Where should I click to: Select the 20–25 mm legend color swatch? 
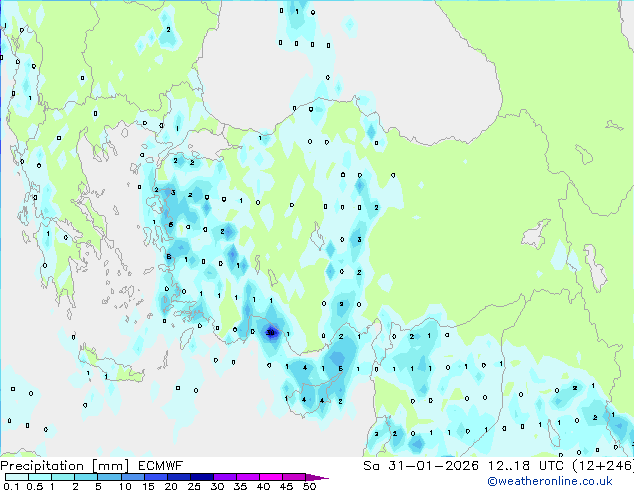pos(179,477)
